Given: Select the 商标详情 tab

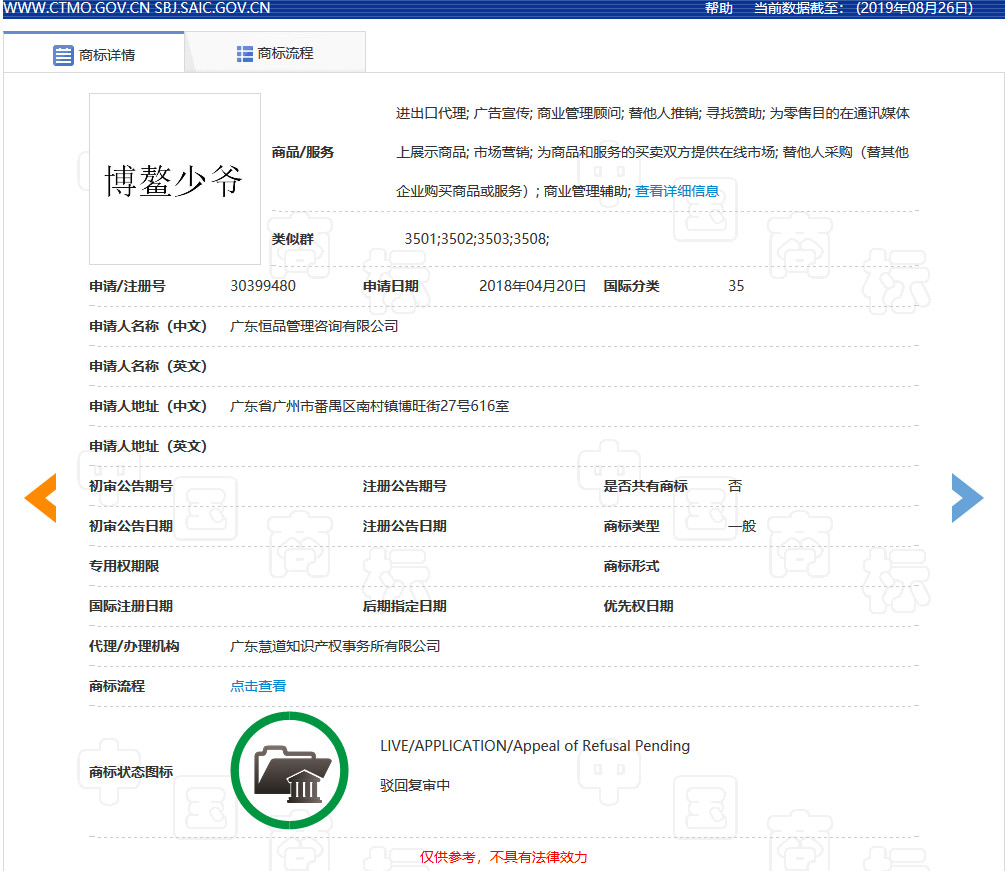Looking at the screenshot, I should tap(104, 55).
